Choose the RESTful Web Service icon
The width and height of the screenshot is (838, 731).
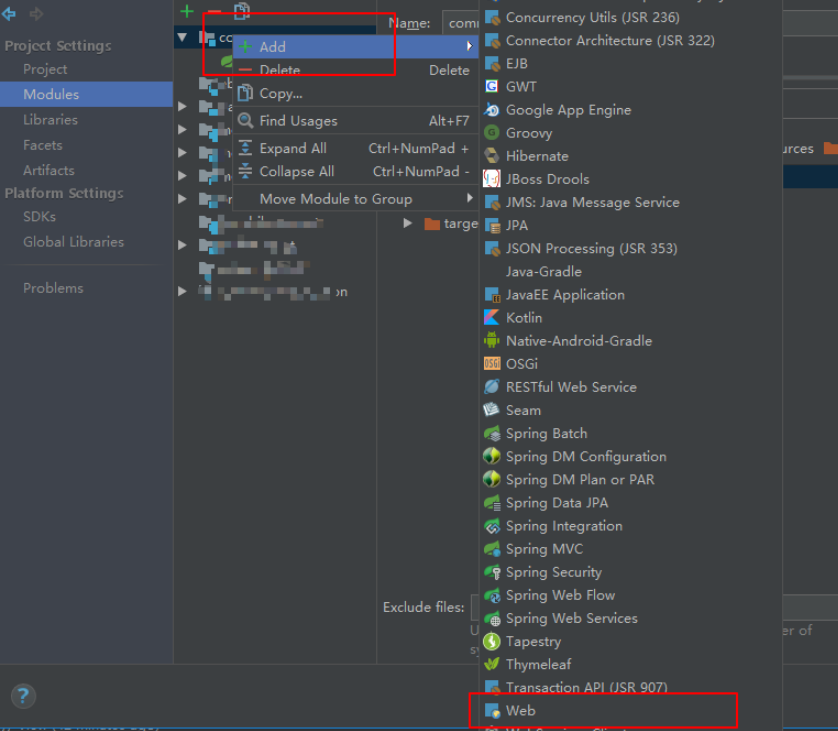coord(492,386)
